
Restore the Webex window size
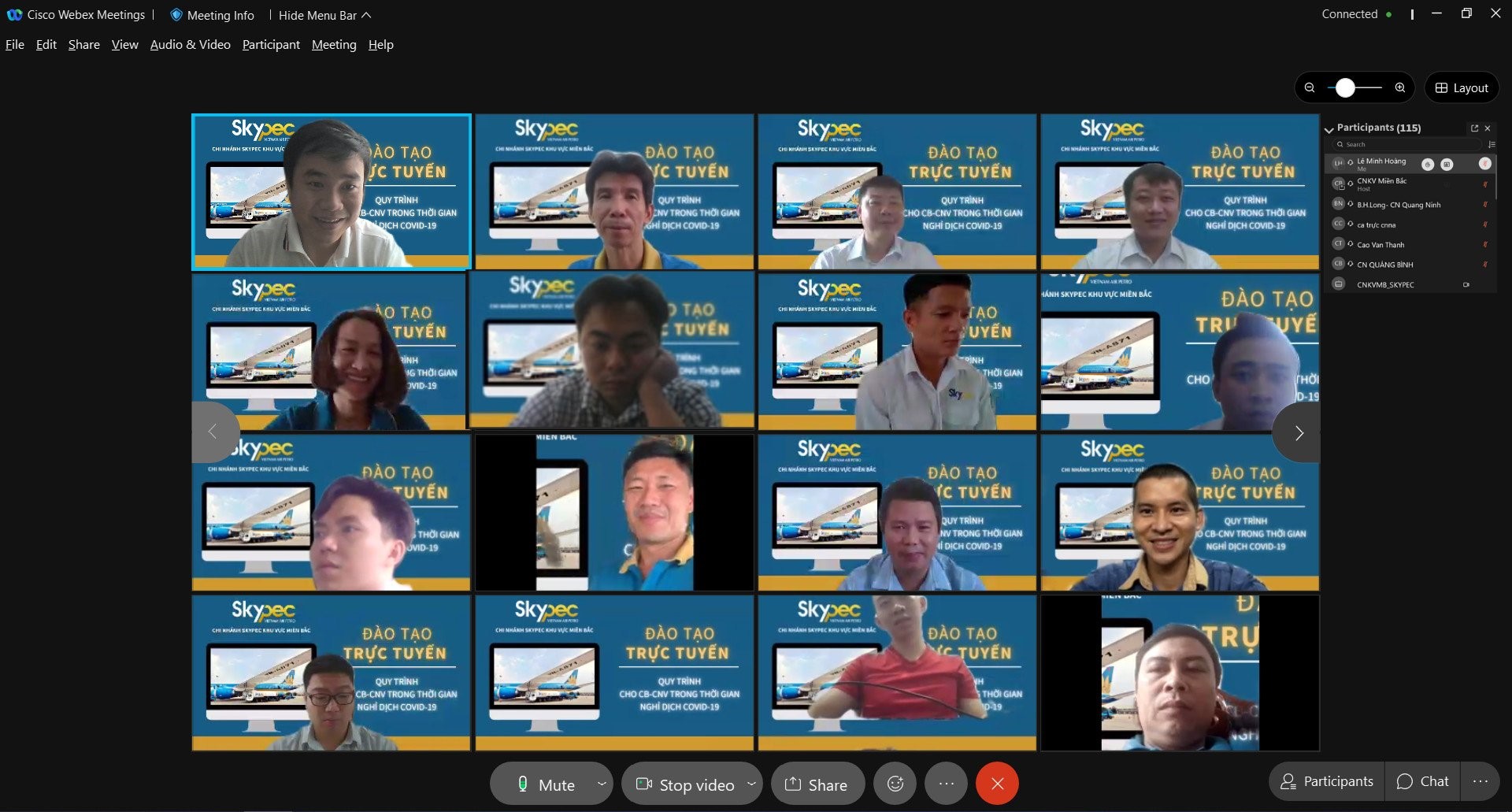click(1466, 13)
